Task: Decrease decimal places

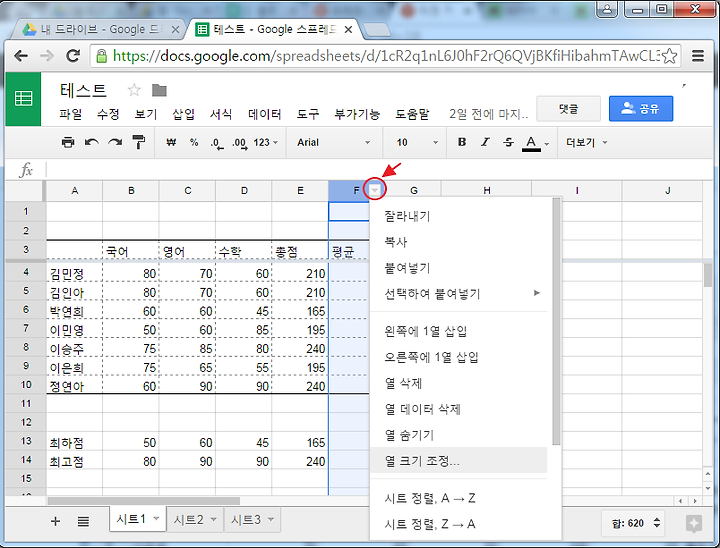Action: point(217,143)
